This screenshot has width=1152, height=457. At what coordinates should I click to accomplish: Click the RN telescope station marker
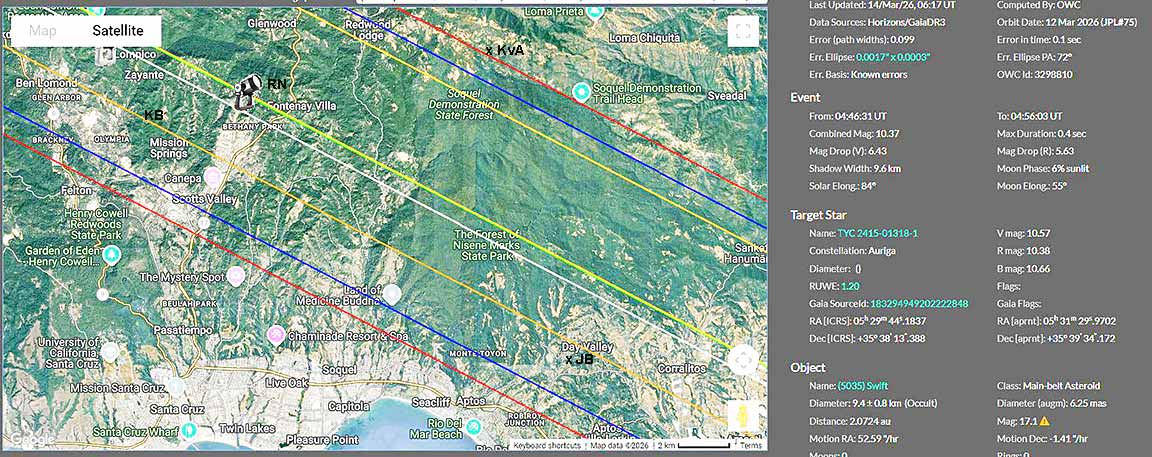click(245, 94)
